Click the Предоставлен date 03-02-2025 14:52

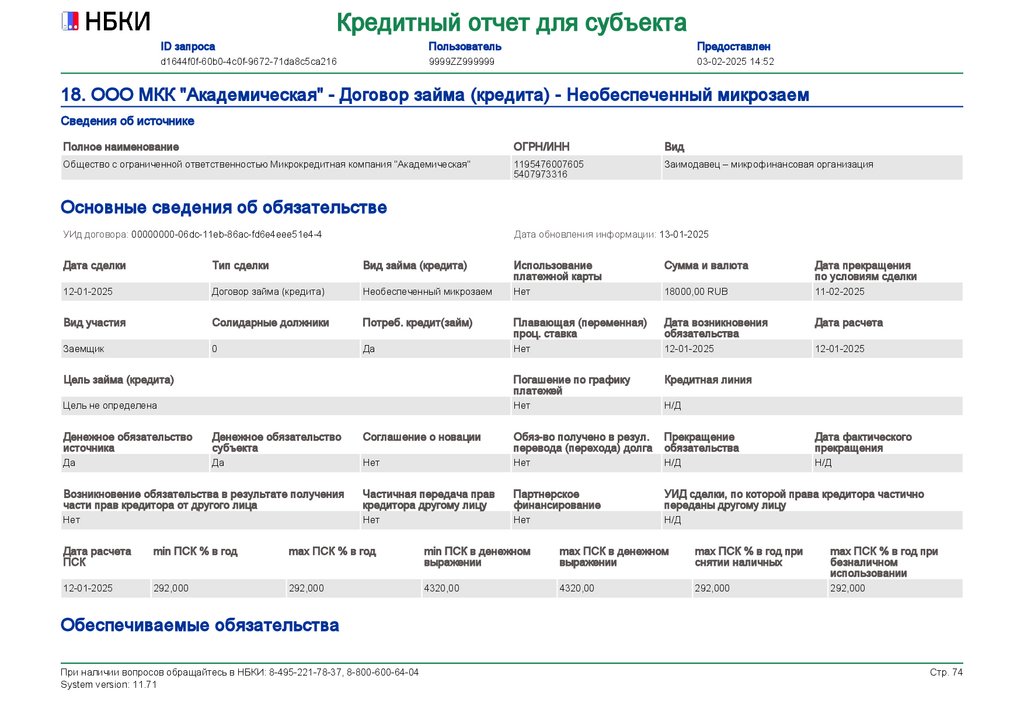(735, 61)
